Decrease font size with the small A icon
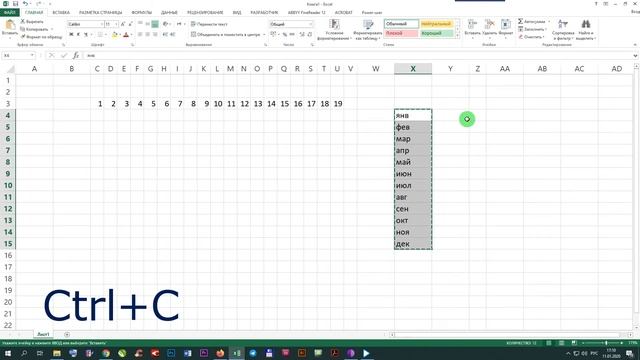 (x=131, y=24)
